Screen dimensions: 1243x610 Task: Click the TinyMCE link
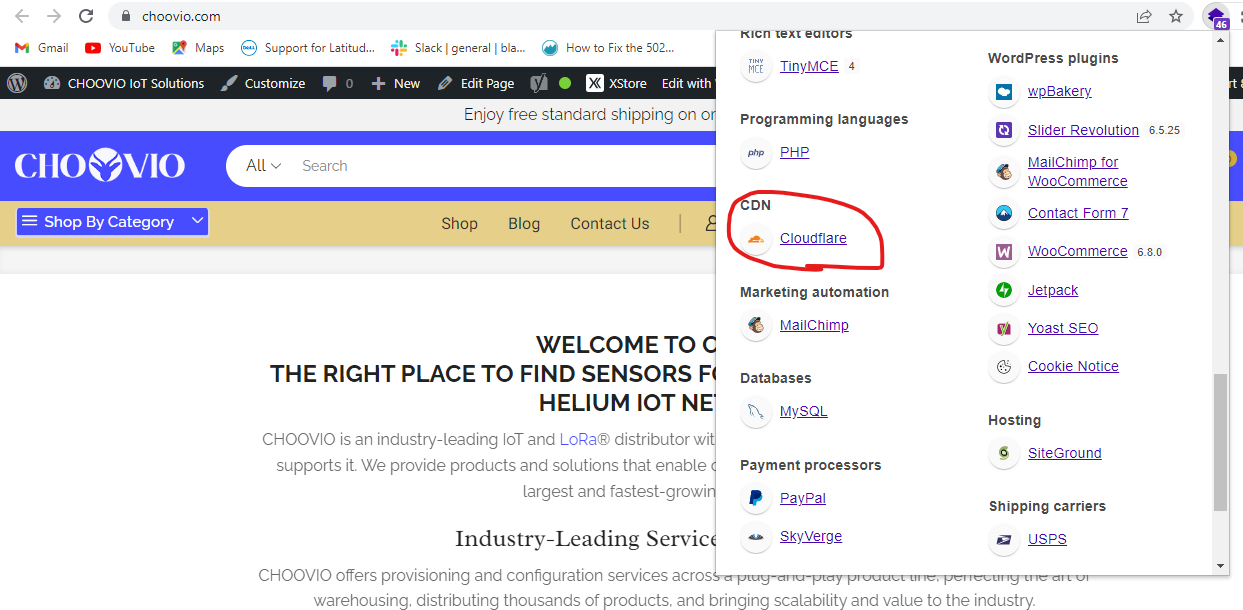(x=809, y=66)
